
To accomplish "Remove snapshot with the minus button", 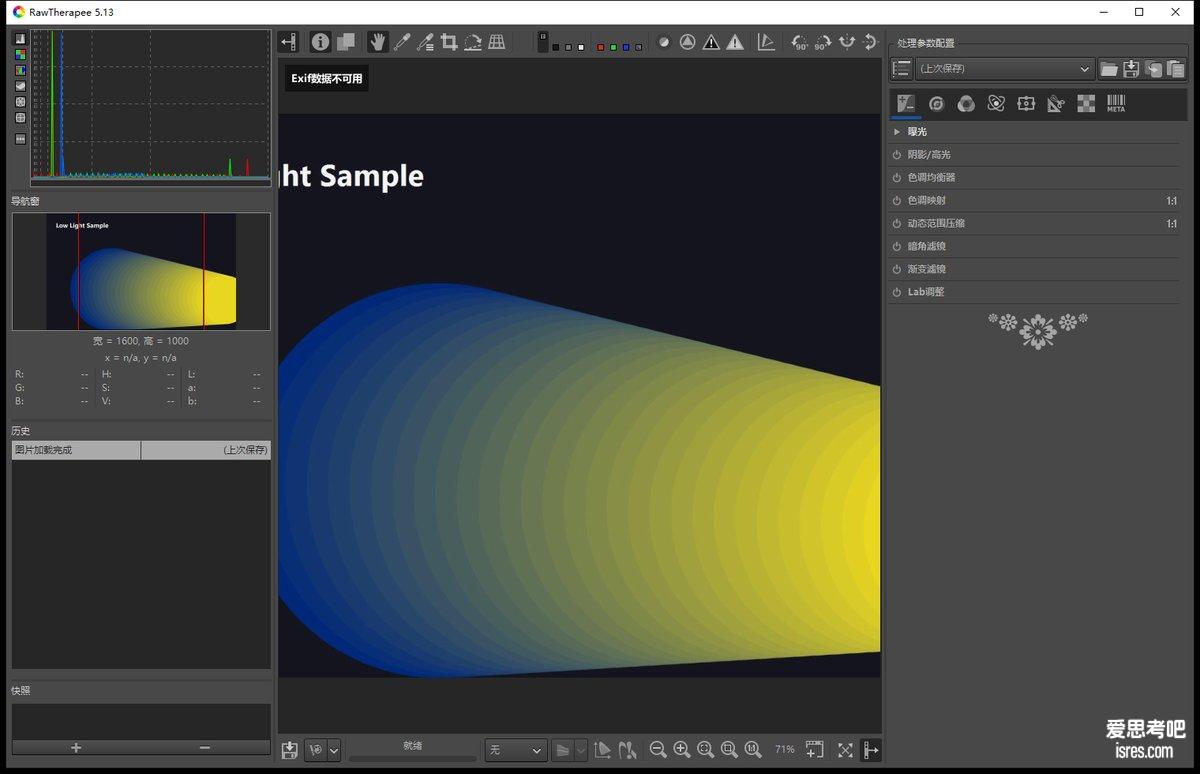I will pos(205,748).
